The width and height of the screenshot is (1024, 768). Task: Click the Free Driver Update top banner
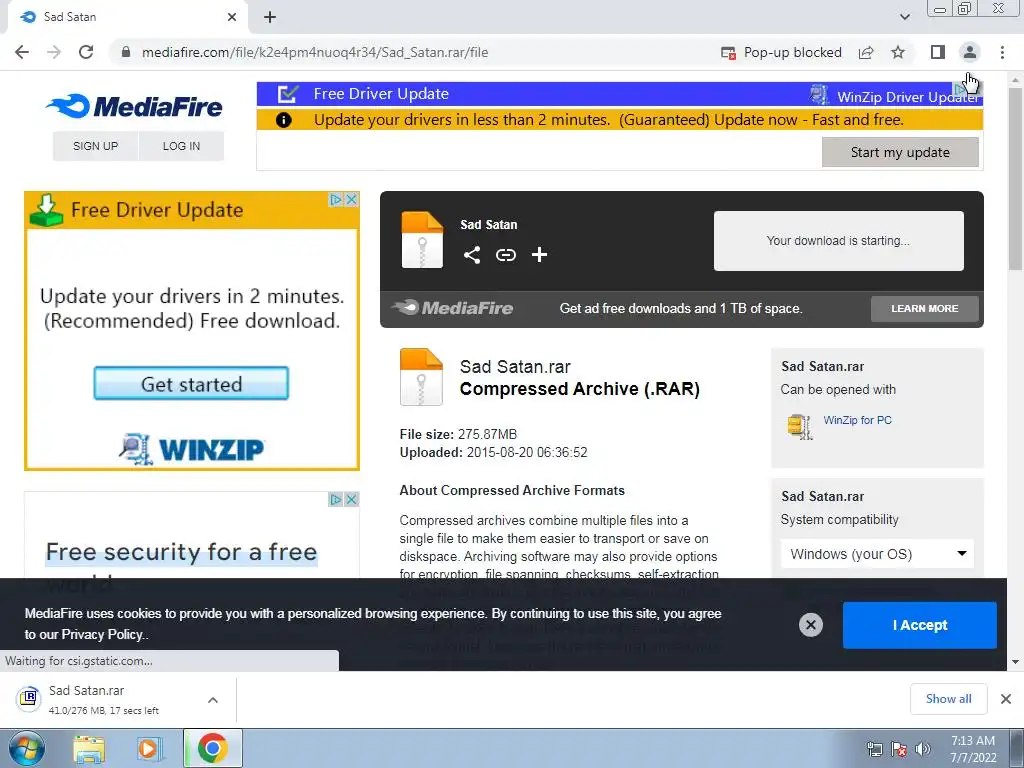[x=619, y=93]
